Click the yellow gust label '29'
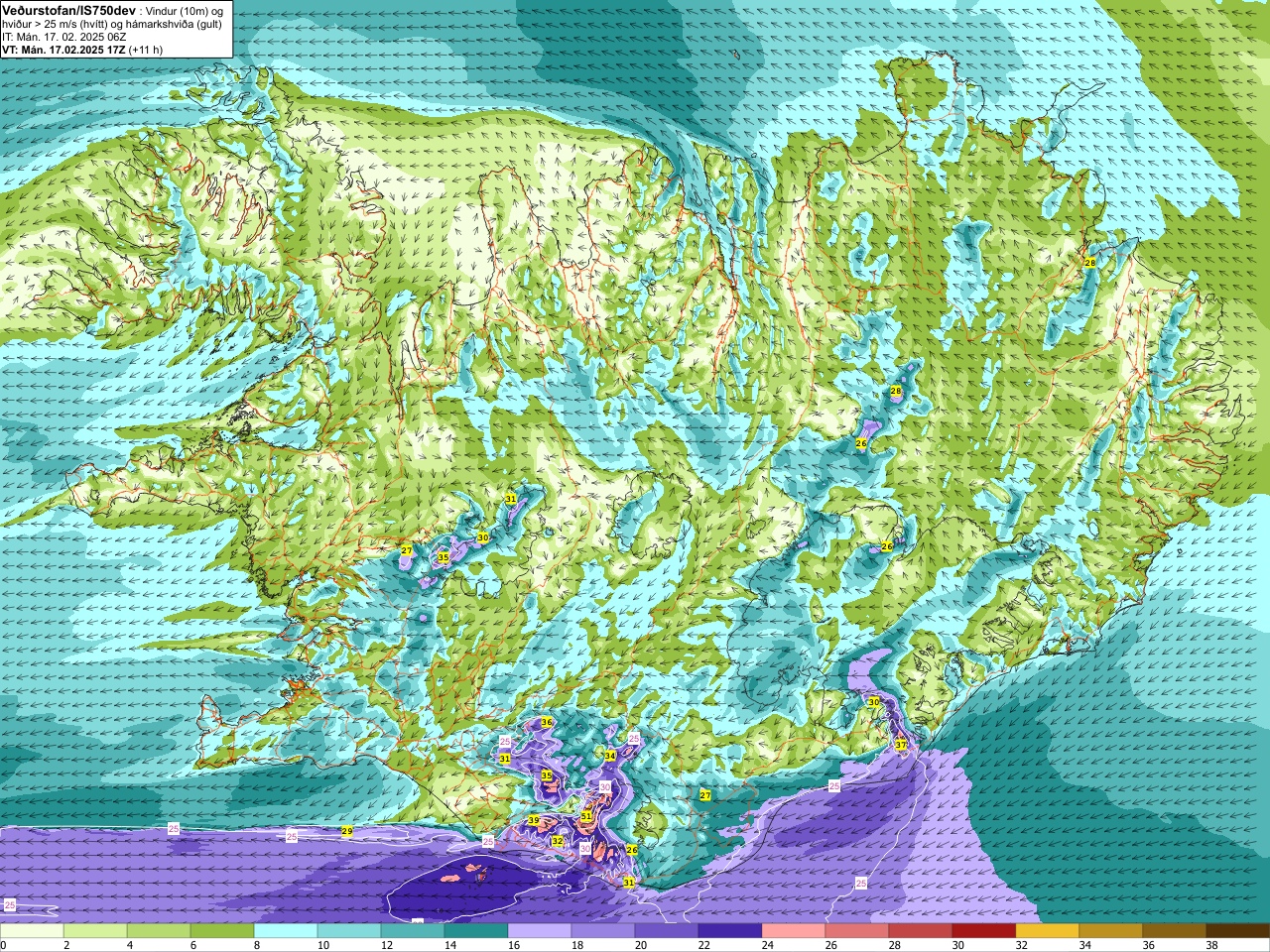The height and width of the screenshot is (952, 1270). pyautogui.click(x=347, y=831)
